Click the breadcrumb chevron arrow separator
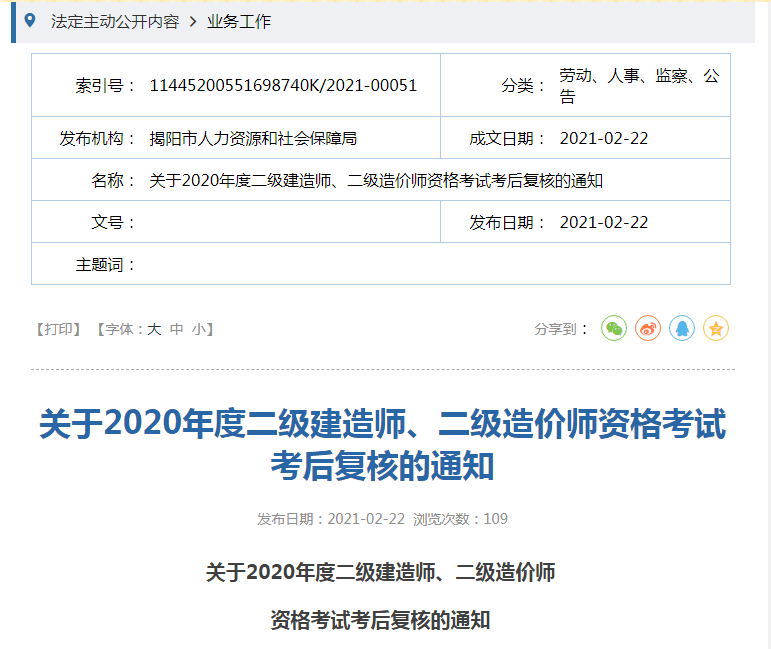The image size is (771, 649). click(x=193, y=21)
